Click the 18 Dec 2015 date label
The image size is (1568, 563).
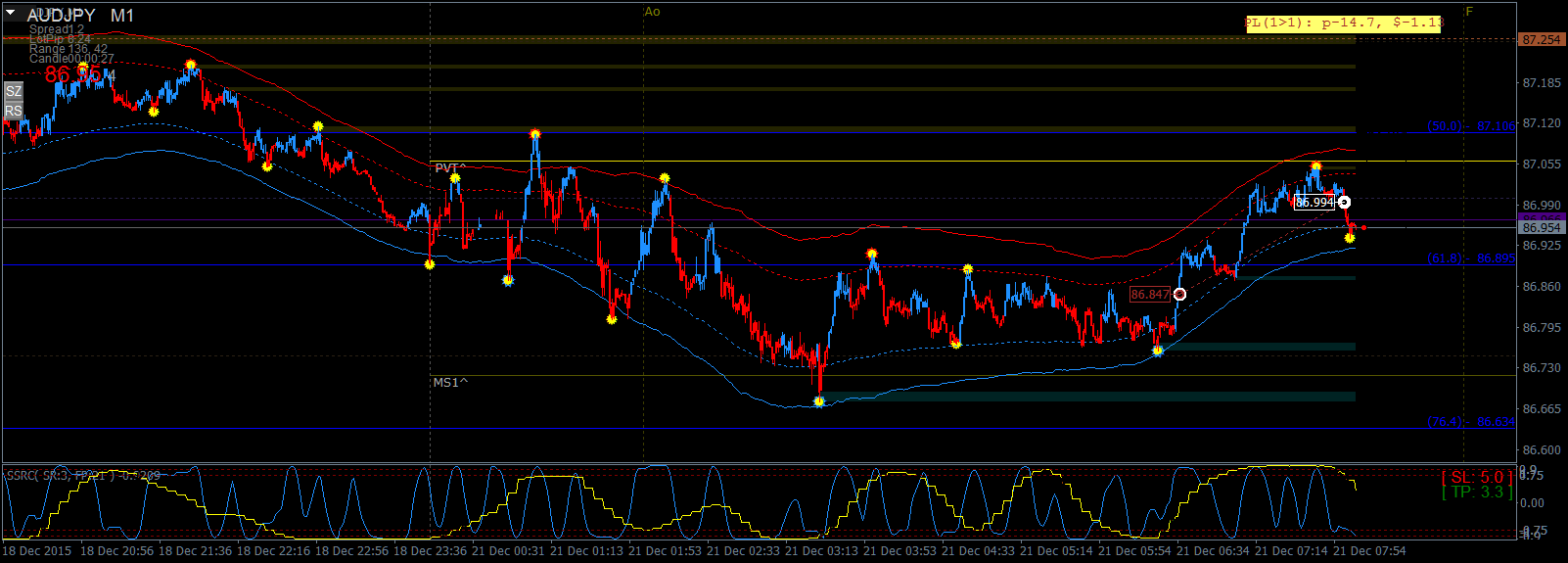pyautogui.click(x=37, y=551)
